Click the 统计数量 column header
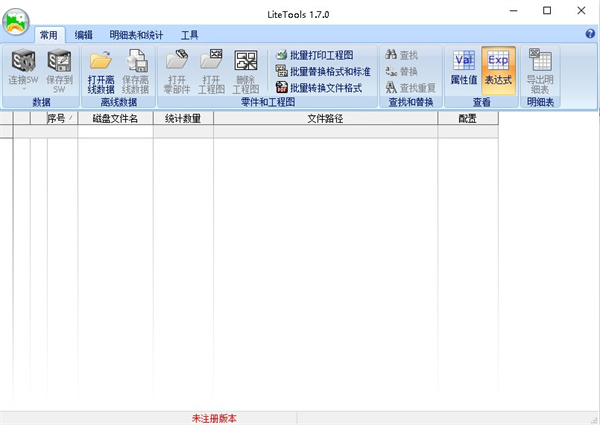 [183, 118]
